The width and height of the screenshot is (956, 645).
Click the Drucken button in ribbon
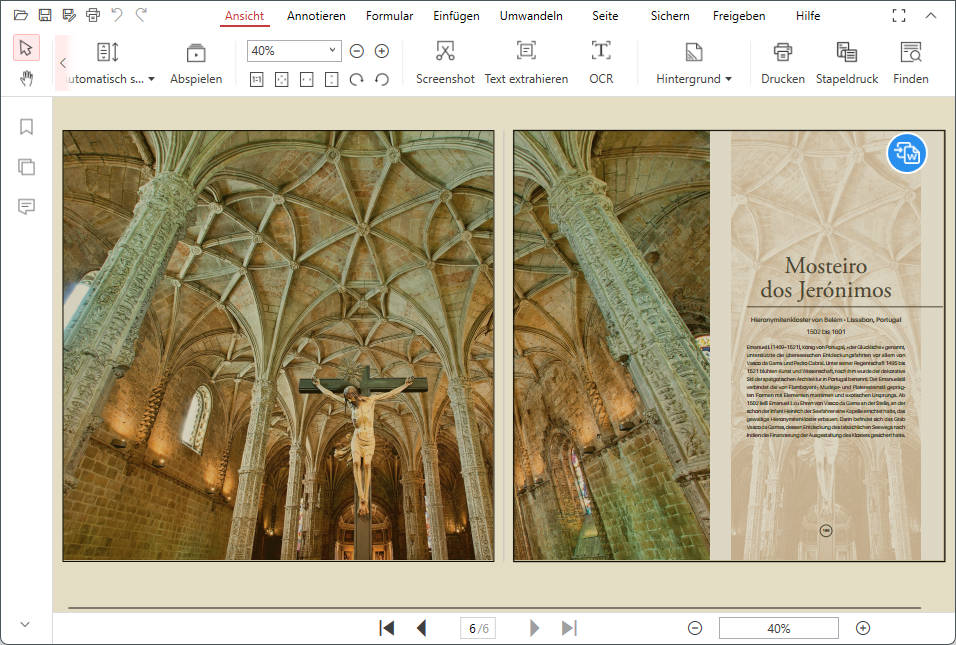(783, 62)
